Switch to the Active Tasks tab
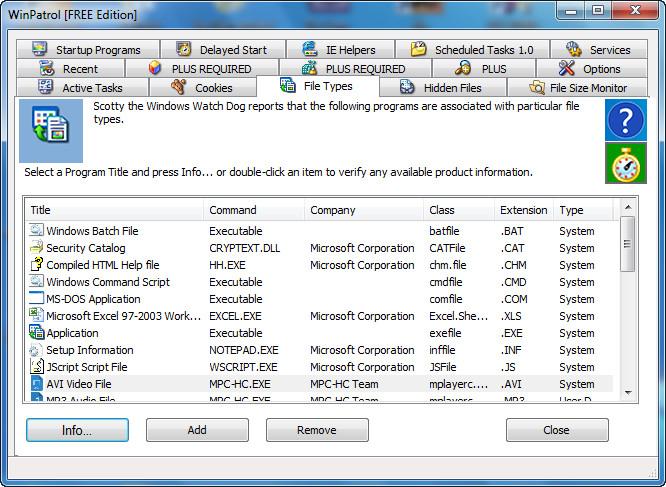 (x=83, y=87)
